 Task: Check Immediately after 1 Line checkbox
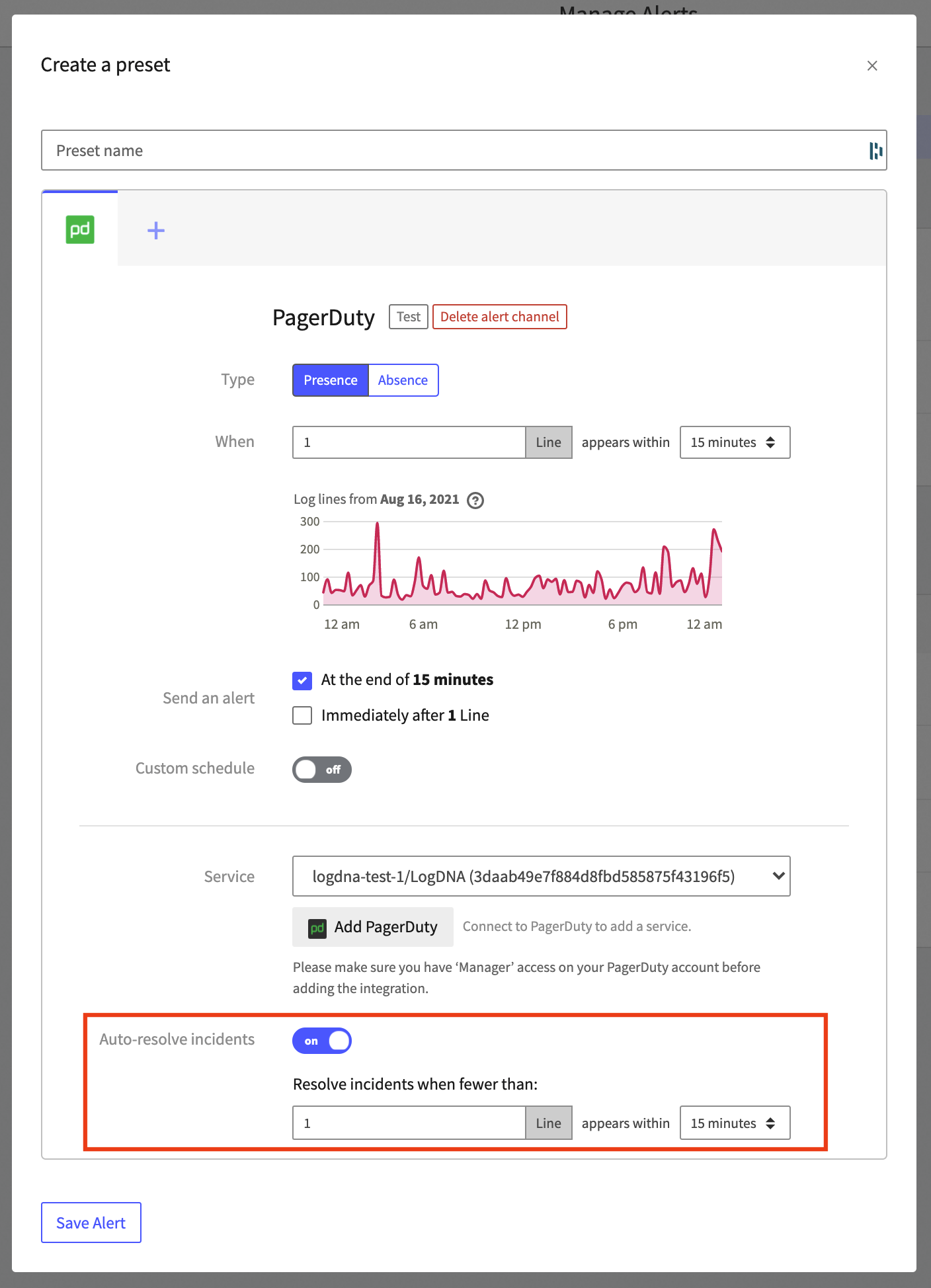302,715
